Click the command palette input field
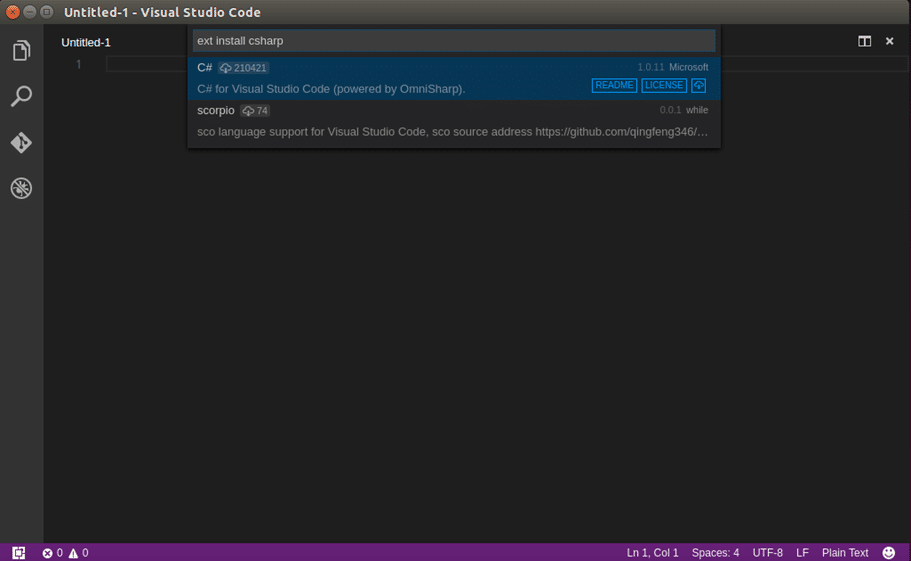Screen dimensions: 911x561 (x=454, y=41)
